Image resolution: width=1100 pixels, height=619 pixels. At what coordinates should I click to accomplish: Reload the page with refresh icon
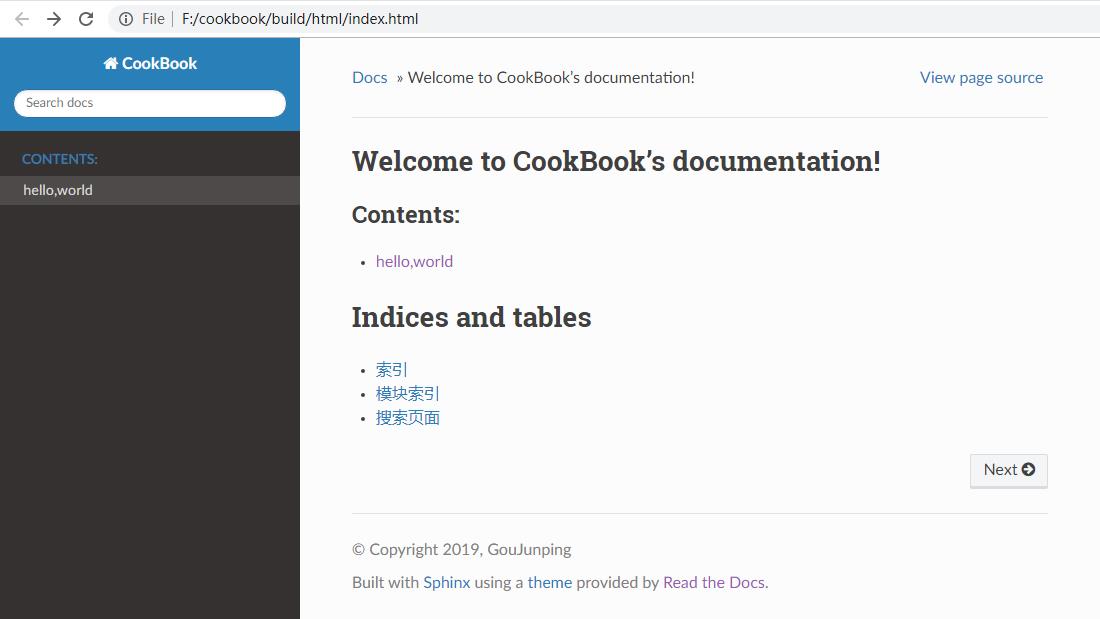click(x=86, y=19)
